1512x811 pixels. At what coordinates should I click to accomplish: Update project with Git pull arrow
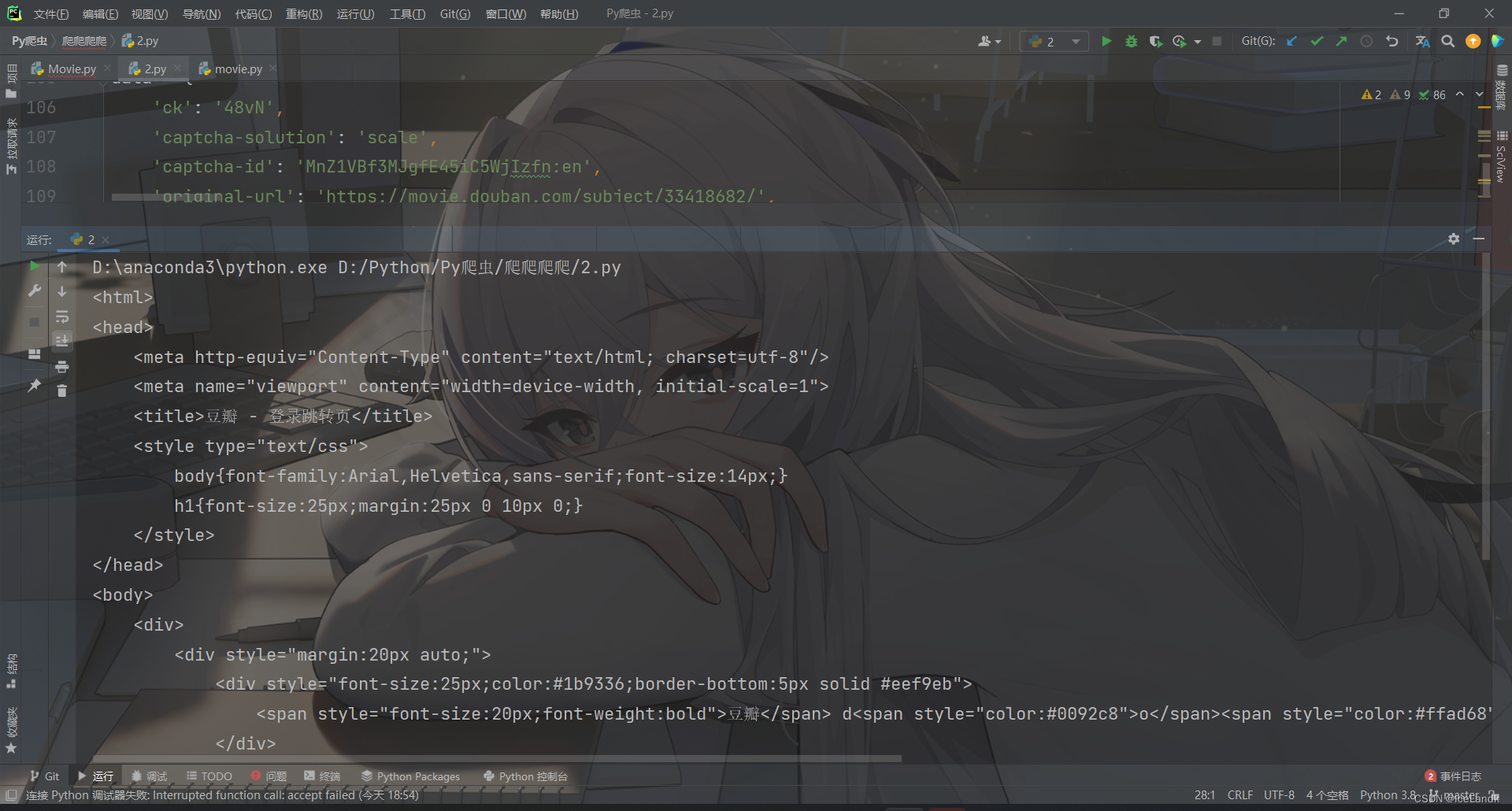click(x=1291, y=41)
